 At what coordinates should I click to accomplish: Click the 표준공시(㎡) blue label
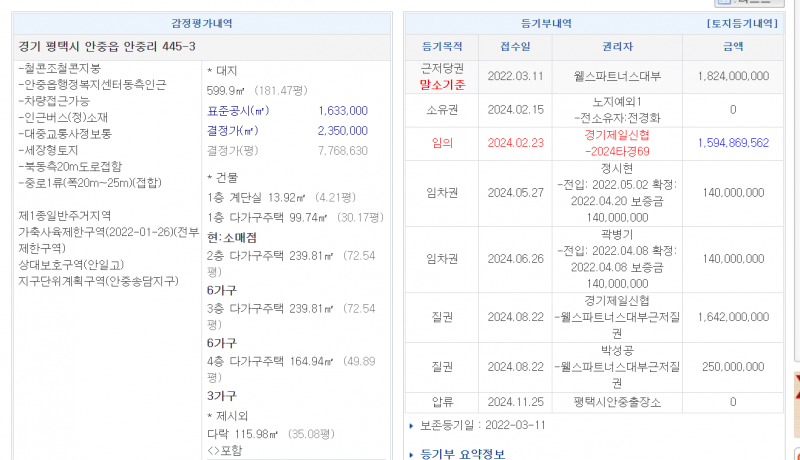click(238, 111)
